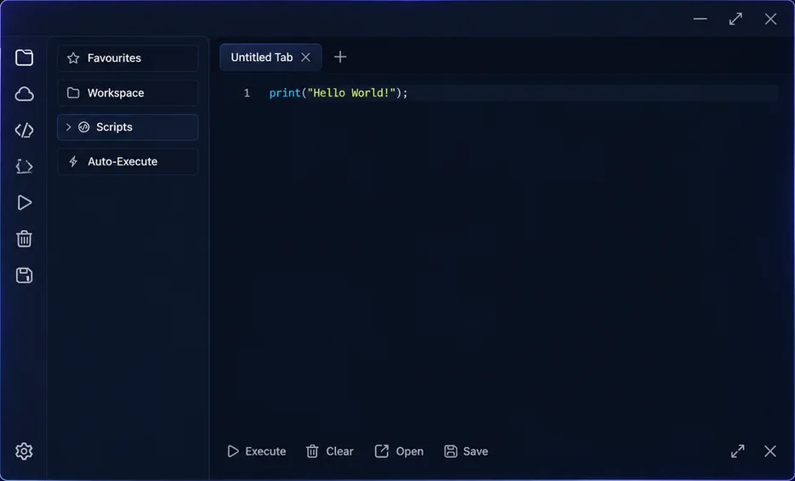Close the application window
Screen dimensions: 795x481
pyautogui.click(x=771, y=19)
